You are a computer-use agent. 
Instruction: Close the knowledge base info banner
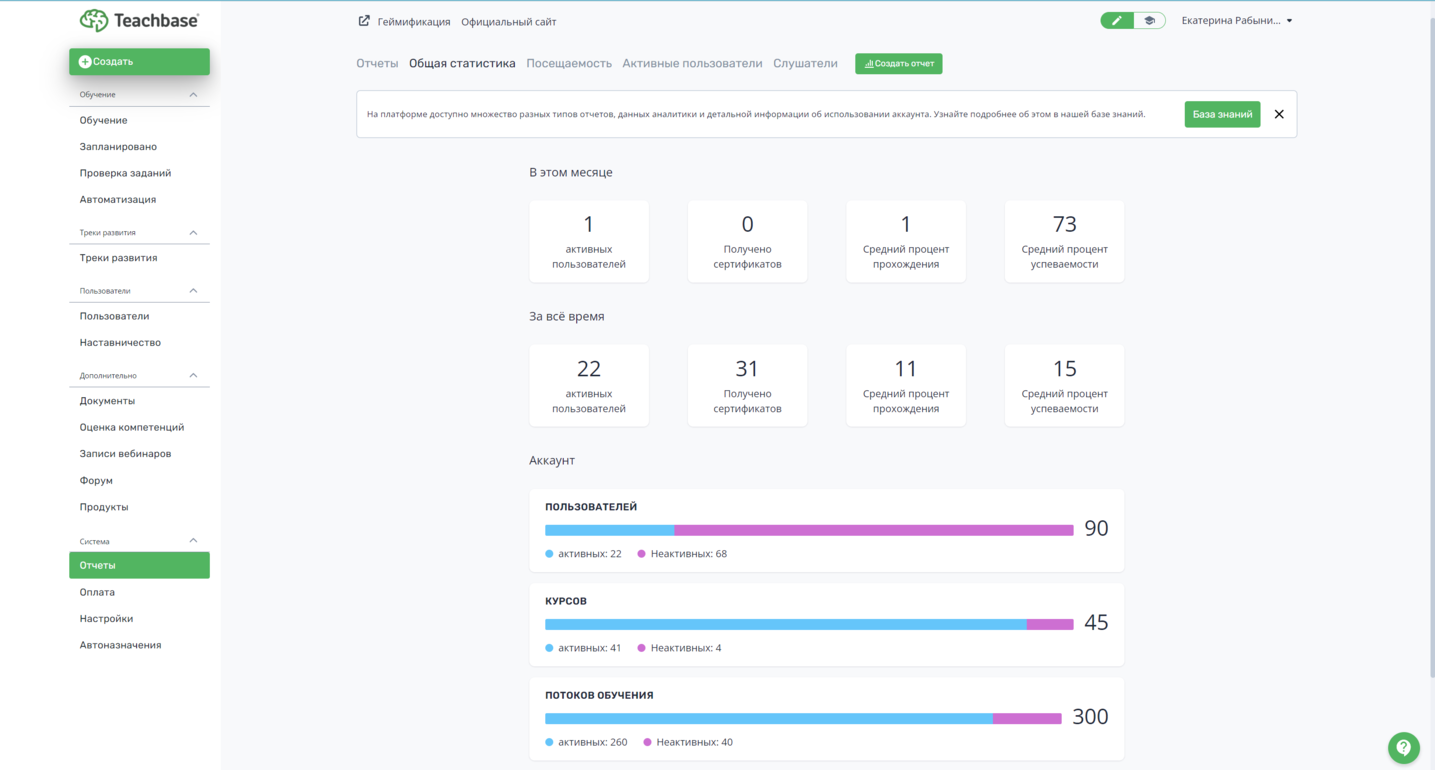click(x=1279, y=114)
